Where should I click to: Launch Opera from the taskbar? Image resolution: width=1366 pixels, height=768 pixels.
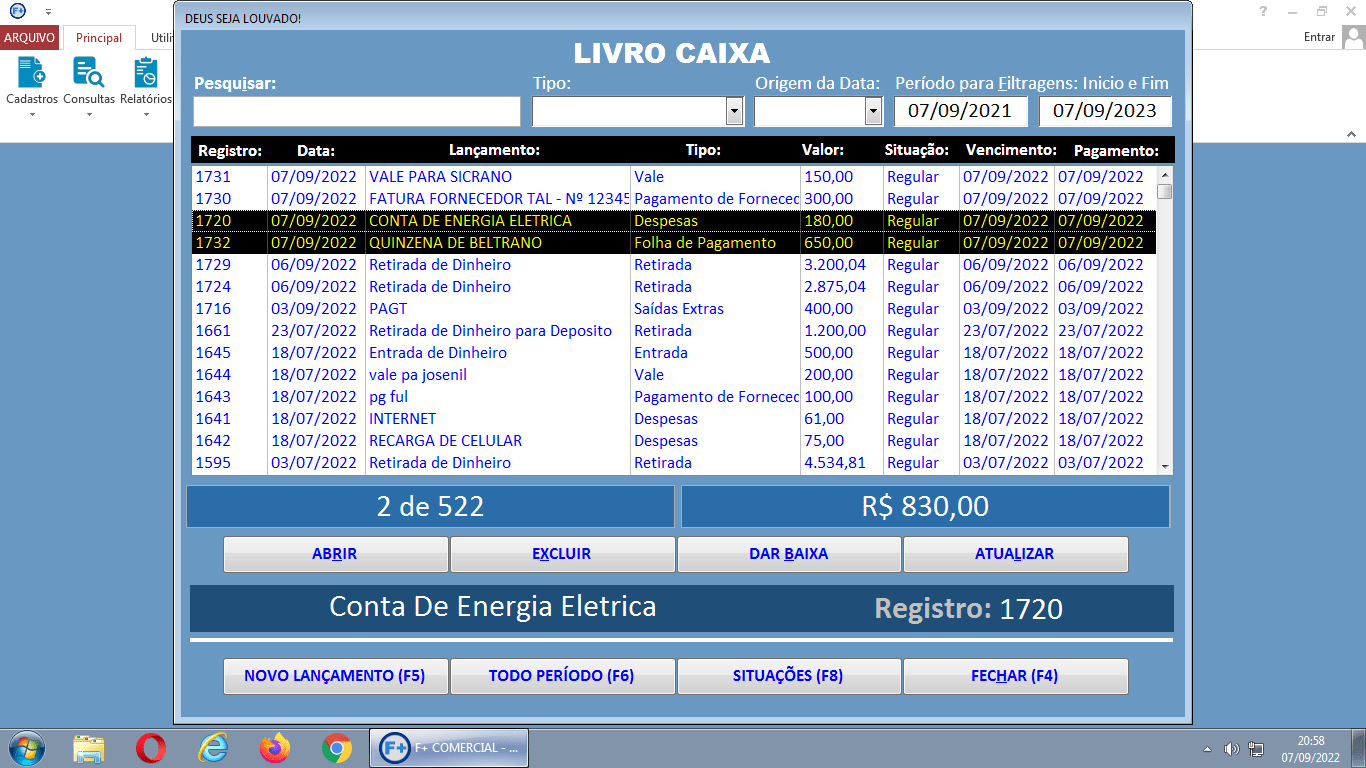151,747
